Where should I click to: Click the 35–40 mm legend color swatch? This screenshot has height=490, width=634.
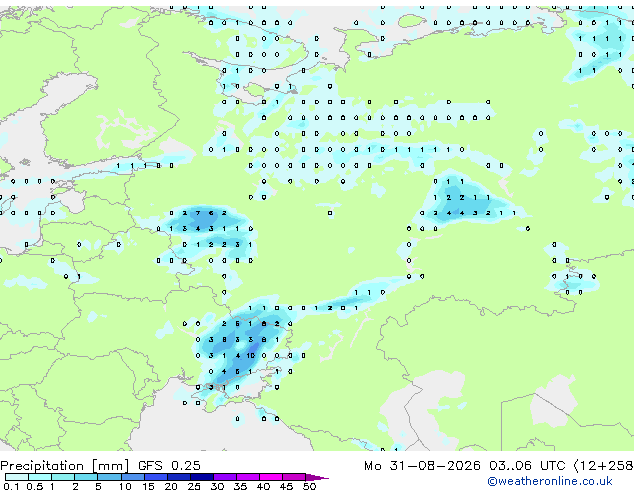pyautogui.click(x=247, y=477)
